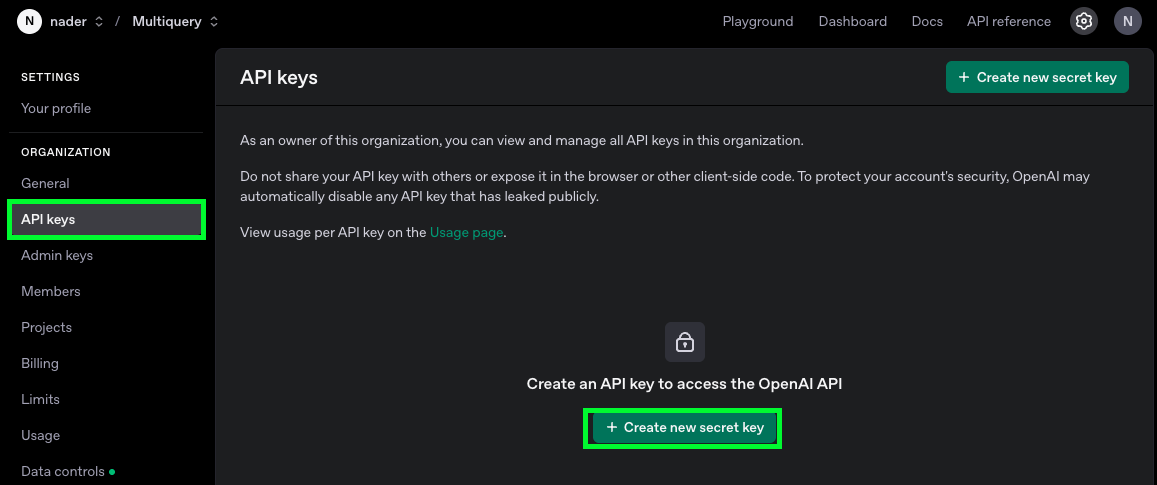Open General organization settings
The width and height of the screenshot is (1157, 485).
point(45,183)
